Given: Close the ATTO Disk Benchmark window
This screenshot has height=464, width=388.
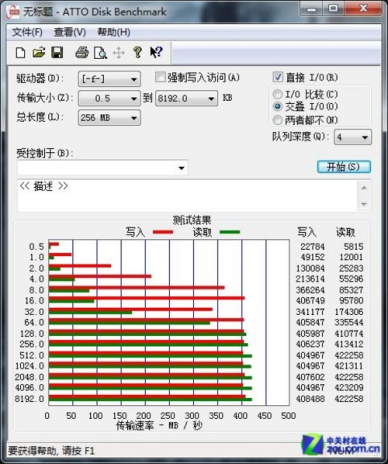Looking at the screenshot, I should (363, 9).
